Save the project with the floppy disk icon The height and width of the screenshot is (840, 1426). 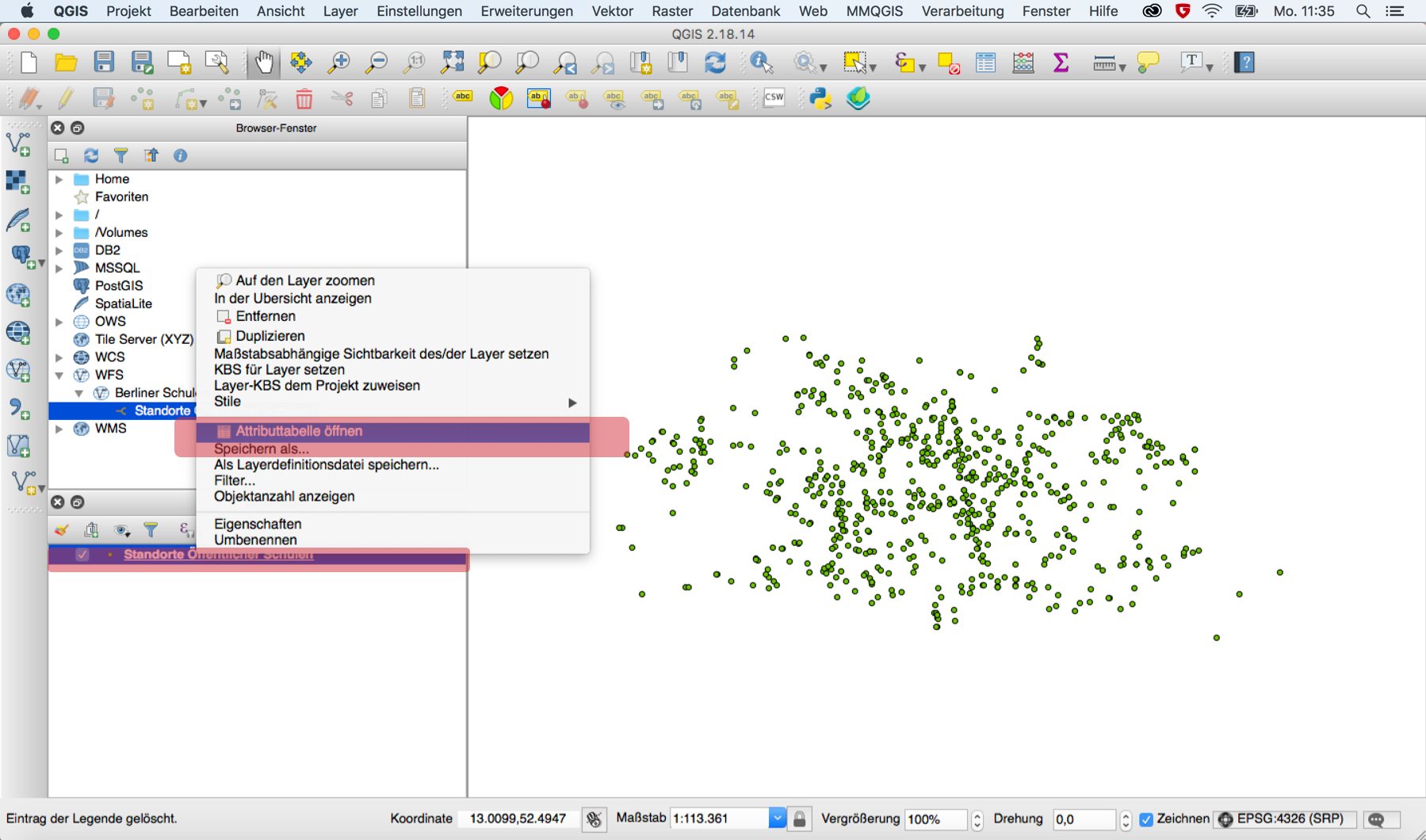tap(104, 63)
